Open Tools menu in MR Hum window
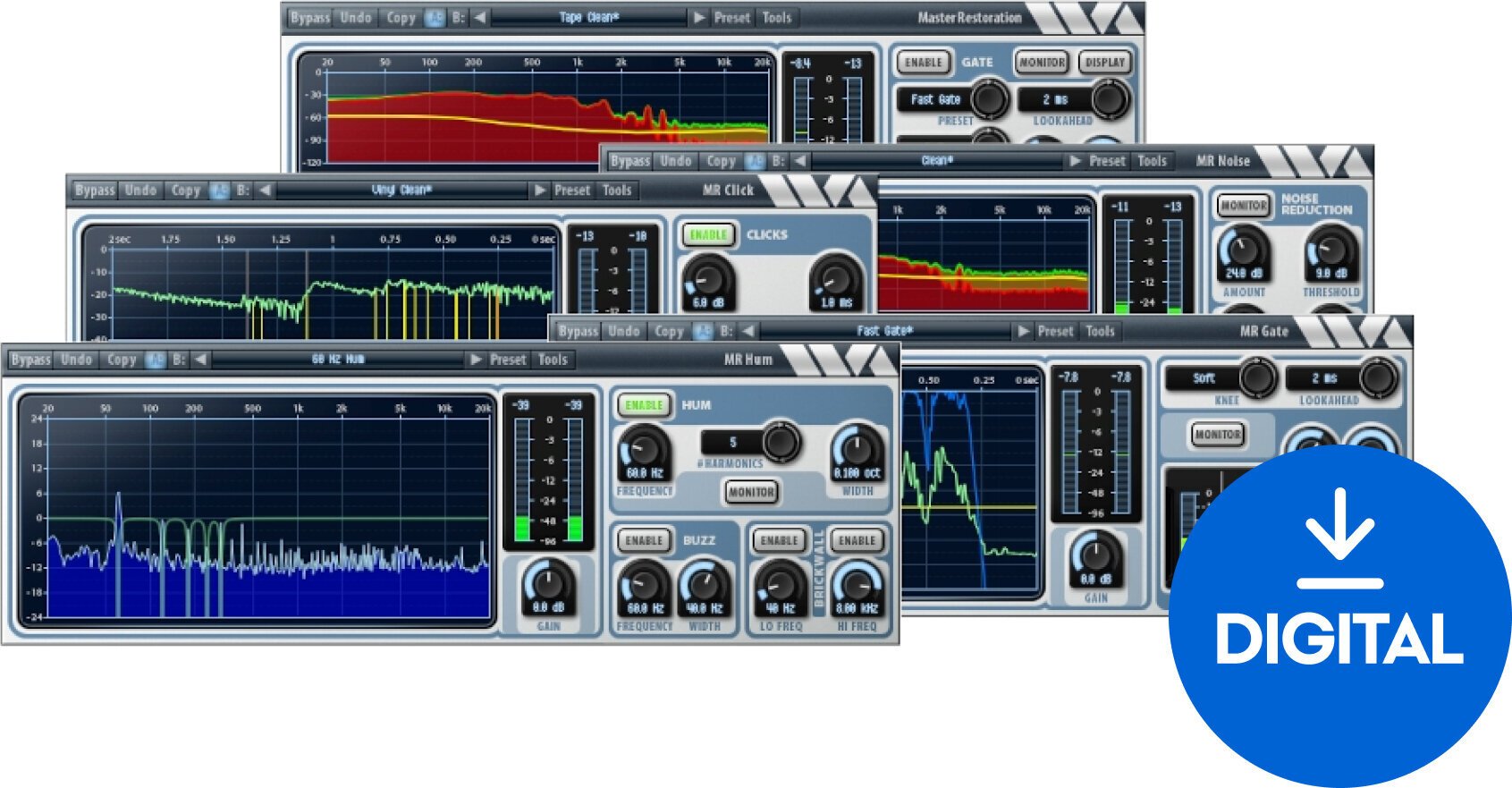Image resolution: width=1512 pixels, height=788 pixels. click(x=553, y=360)
